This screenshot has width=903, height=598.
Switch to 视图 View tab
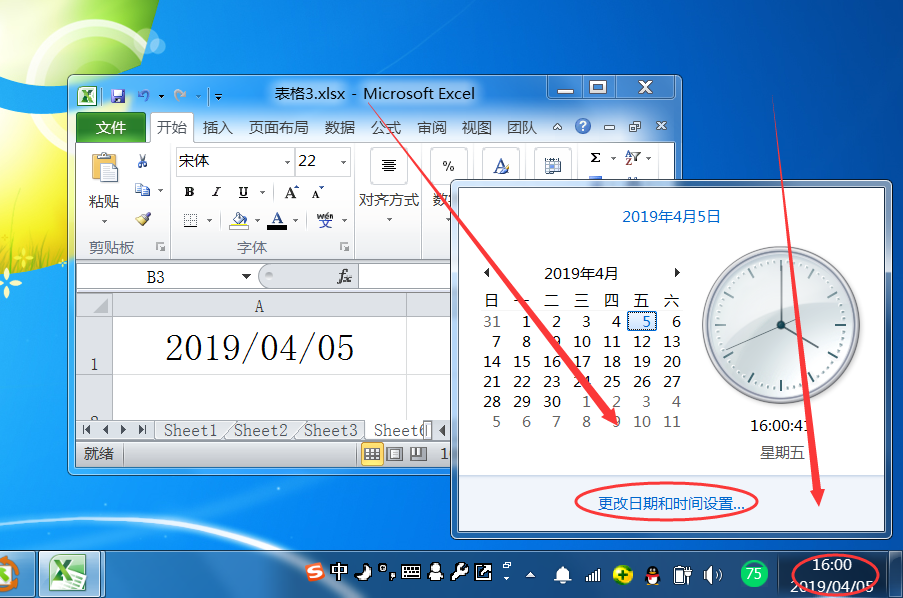[x=476, y=127]
